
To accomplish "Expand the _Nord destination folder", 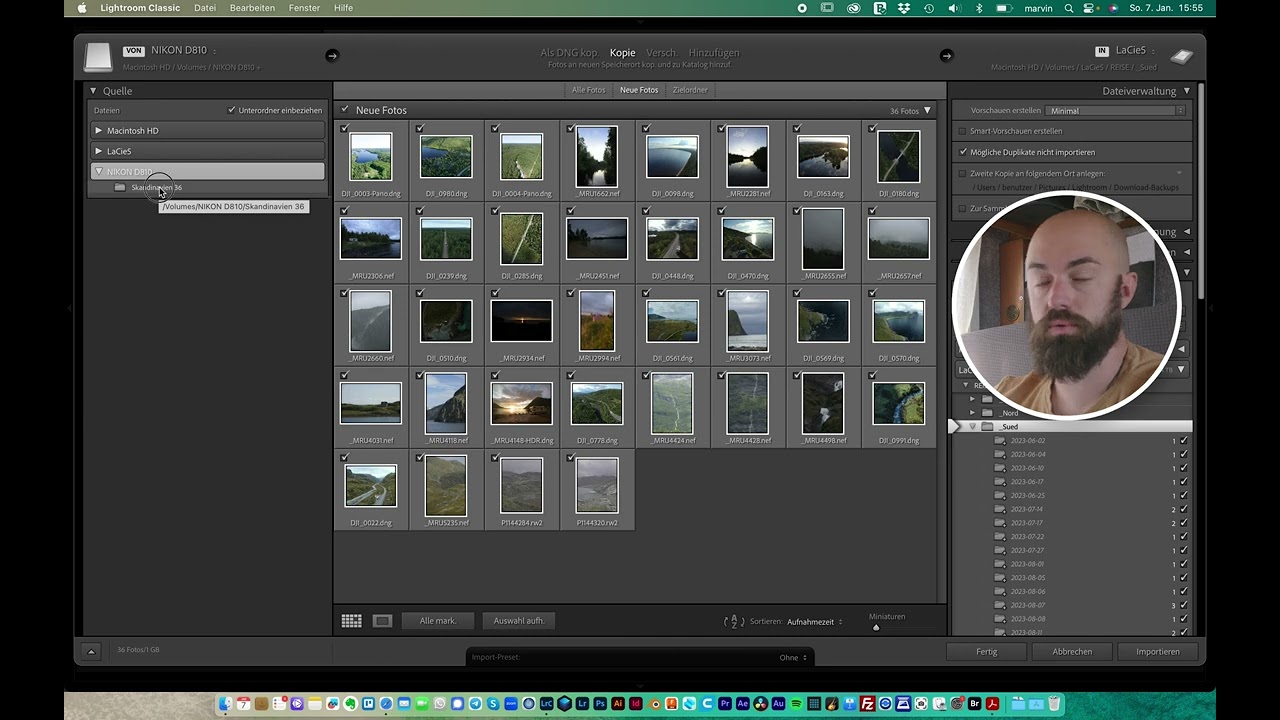I will point(971,413).
